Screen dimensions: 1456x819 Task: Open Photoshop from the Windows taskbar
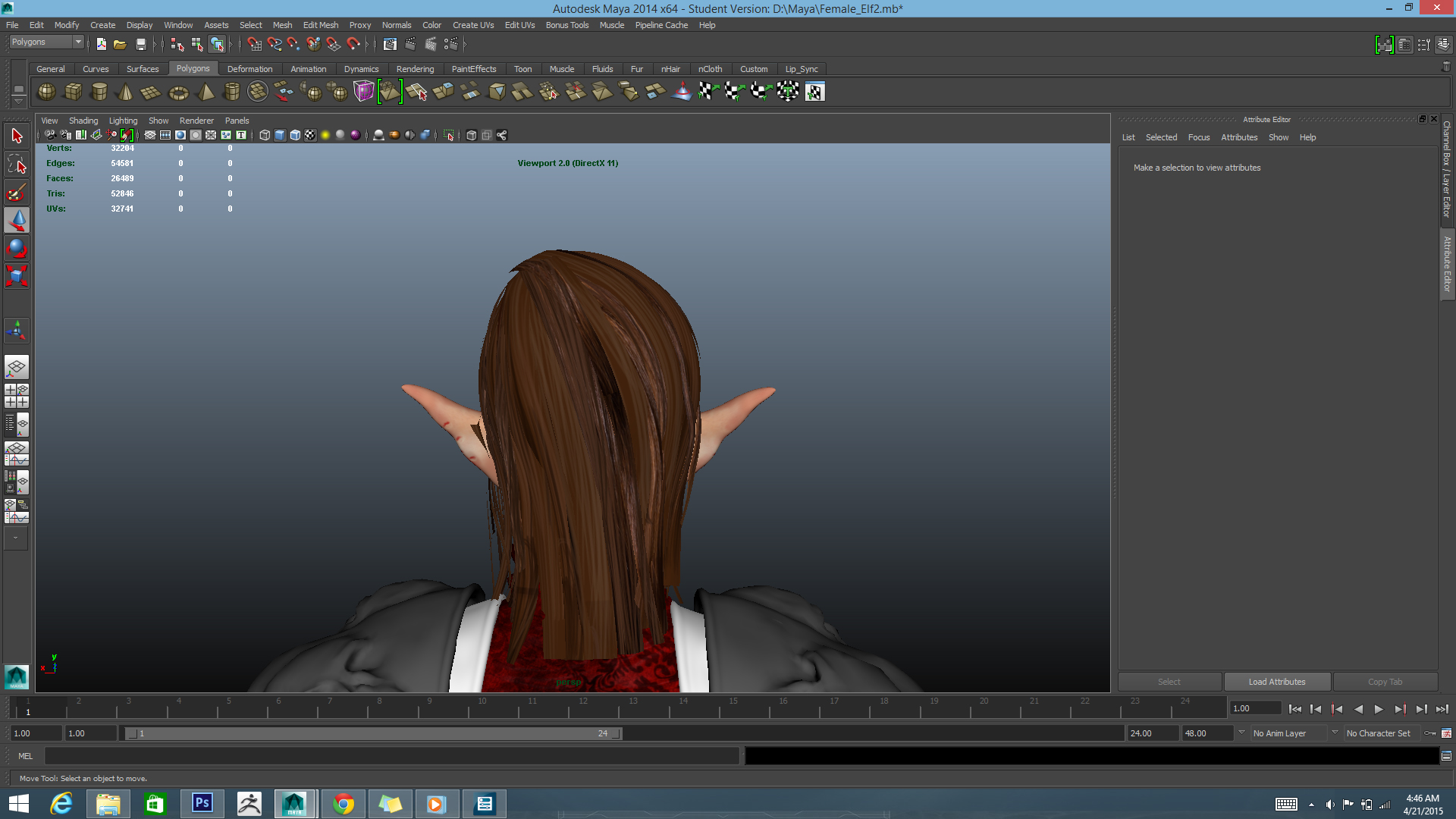point(202,803)
